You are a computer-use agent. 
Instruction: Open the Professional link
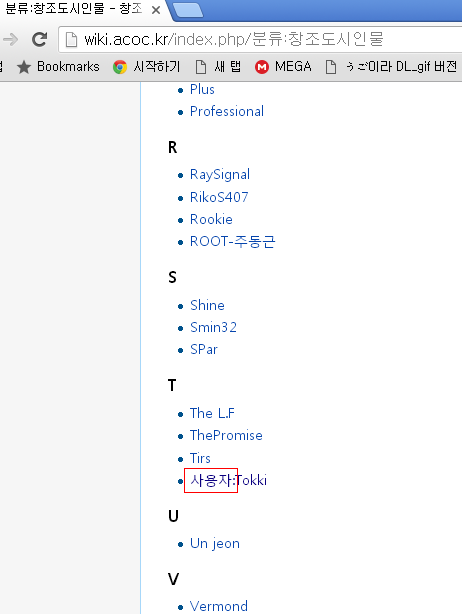click(227, 112)
